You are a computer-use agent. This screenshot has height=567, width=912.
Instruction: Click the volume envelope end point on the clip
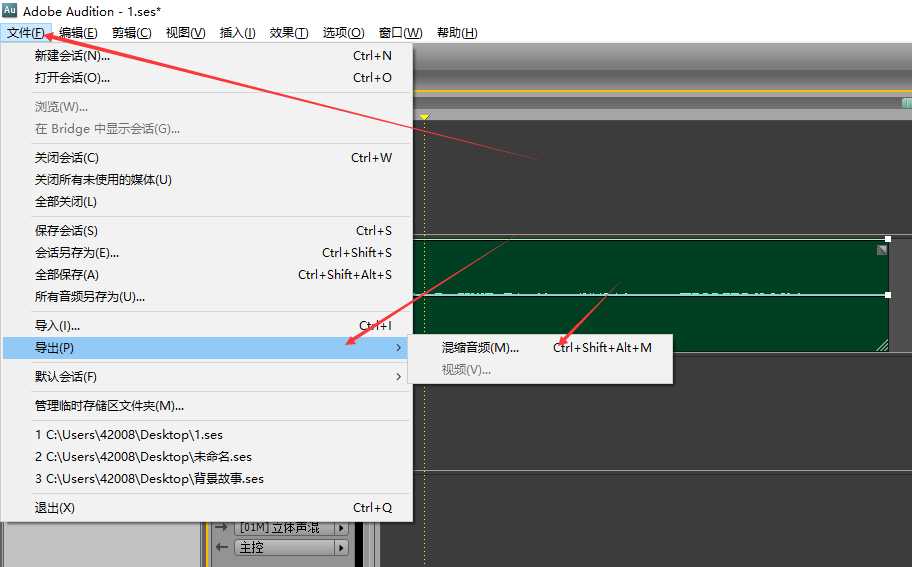(x=888, y=295)
